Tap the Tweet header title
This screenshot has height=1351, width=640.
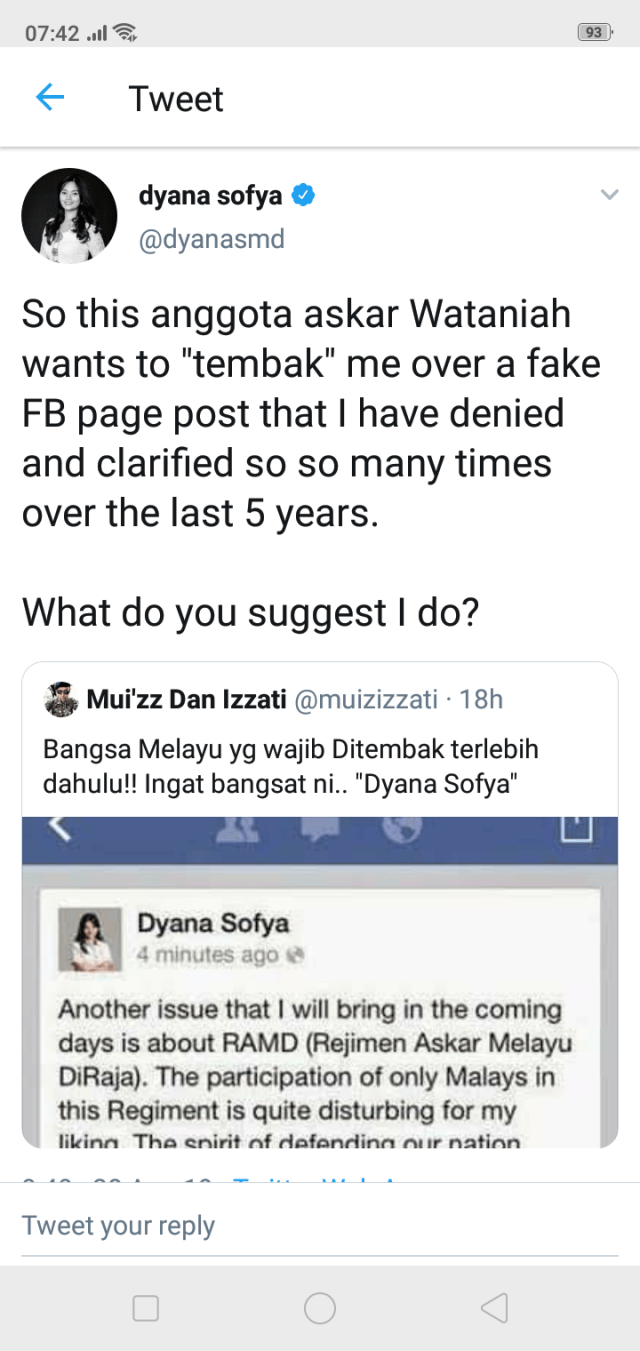[176, 99]
